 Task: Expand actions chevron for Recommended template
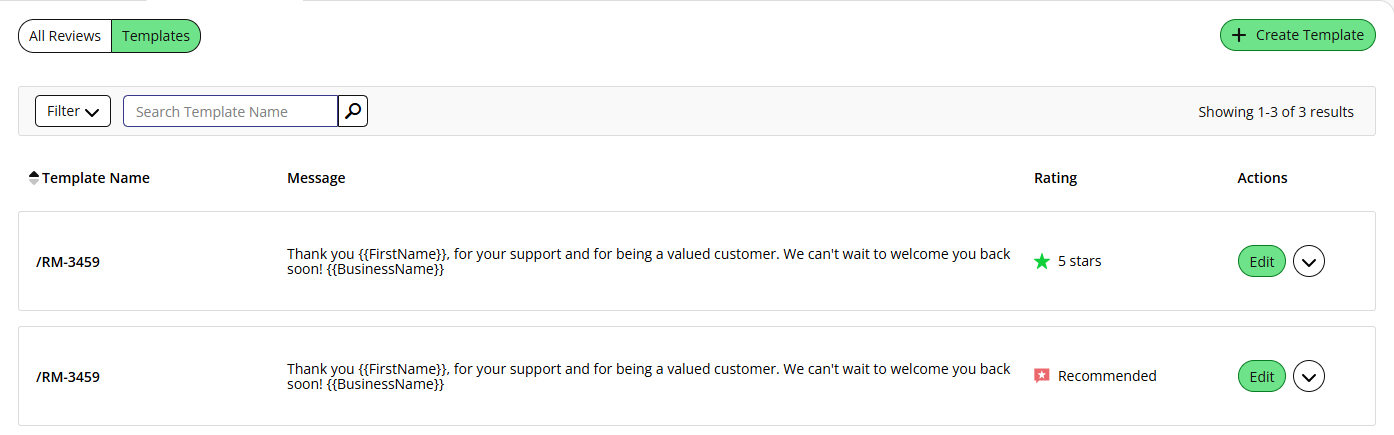[1309, 377]
